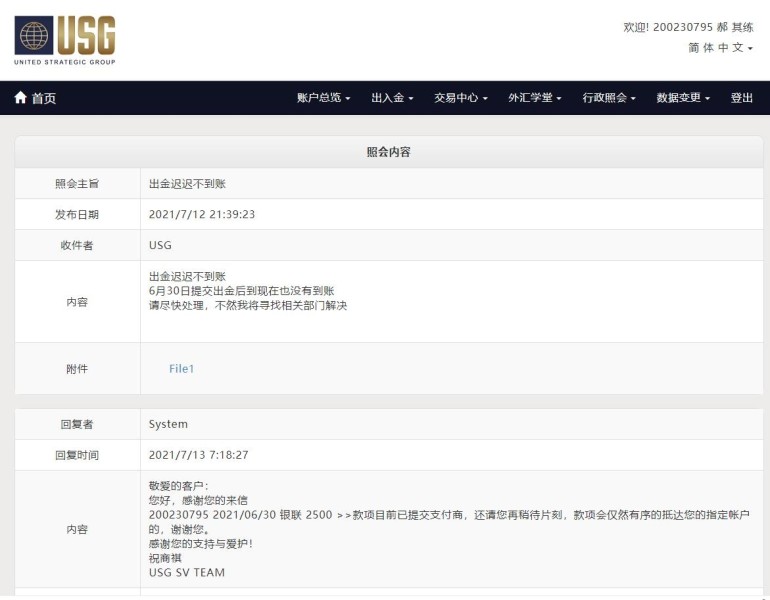Select the greeting 敬爱的客户
770x600 pixels.
[179, 486]
